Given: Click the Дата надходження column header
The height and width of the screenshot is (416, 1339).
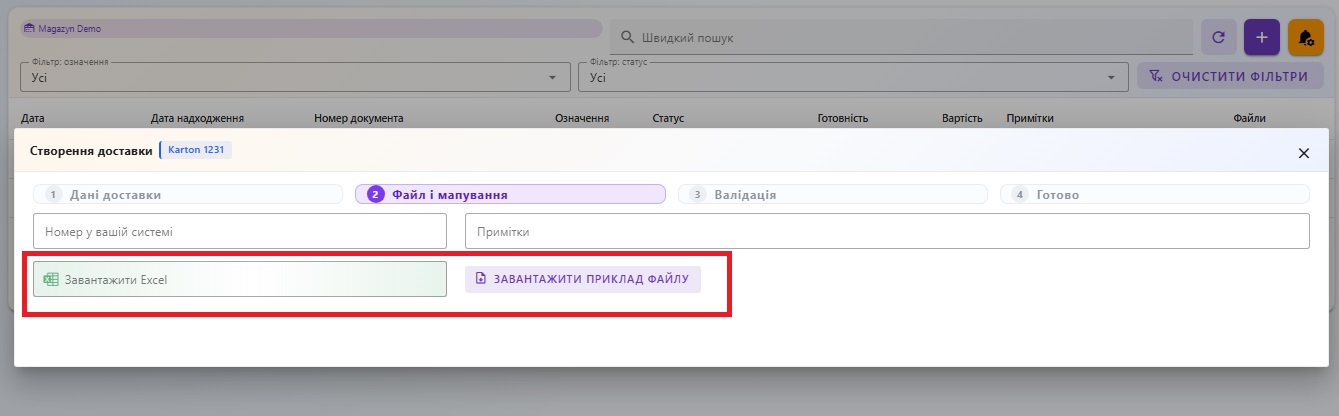Looking at the screenshot, I should [x=198, y=118].
